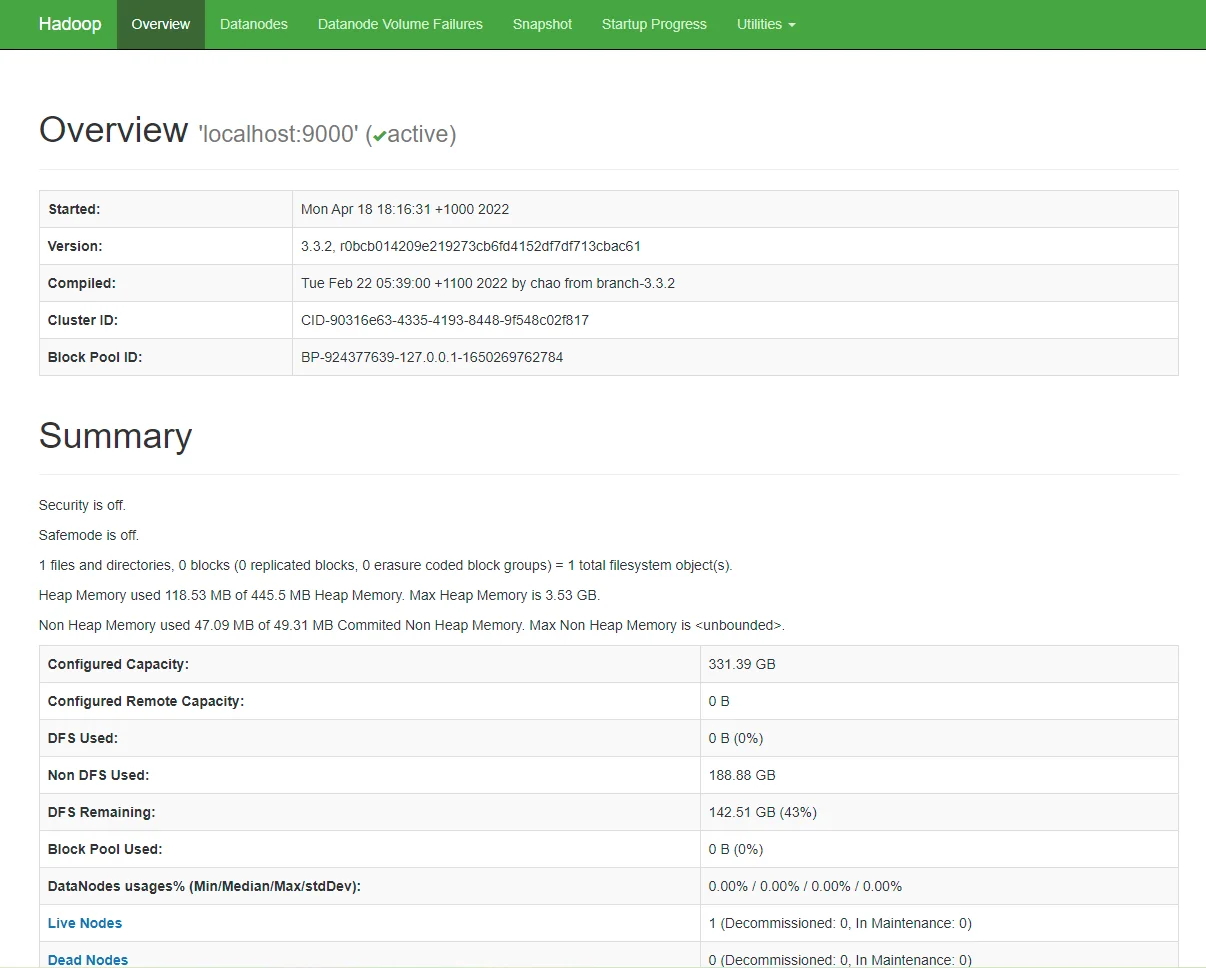Click the Configured Capacity value 331.39 GB
This screenshot has height=968, width=1206.
[x=742, y=664]
